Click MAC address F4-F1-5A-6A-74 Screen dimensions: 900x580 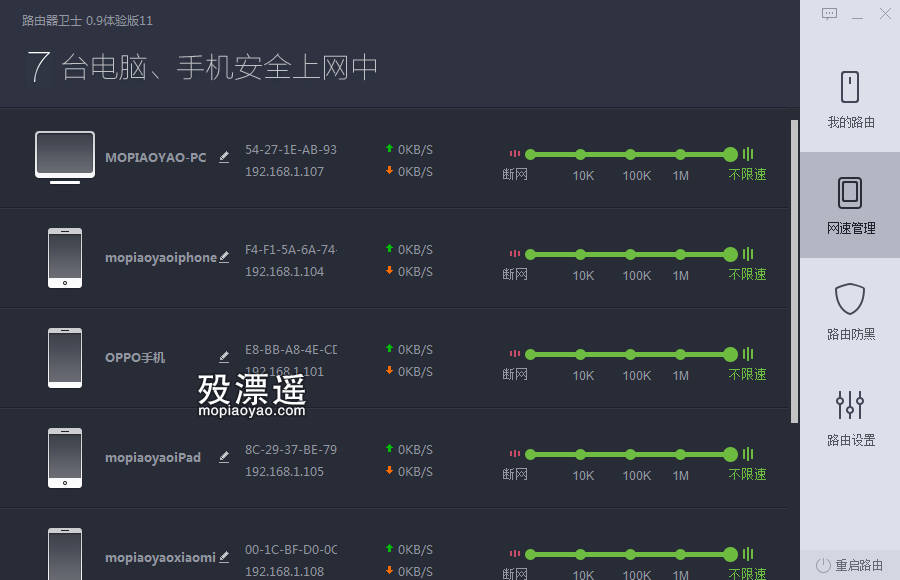click(x=290, y=249)
